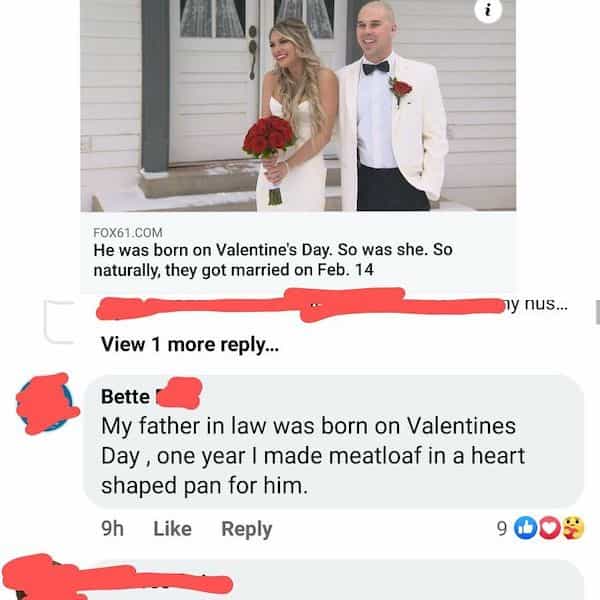Screen dimensions: 600x600
Task: Expand "View 1 more reply..."
Action: [x=190, y=345]
